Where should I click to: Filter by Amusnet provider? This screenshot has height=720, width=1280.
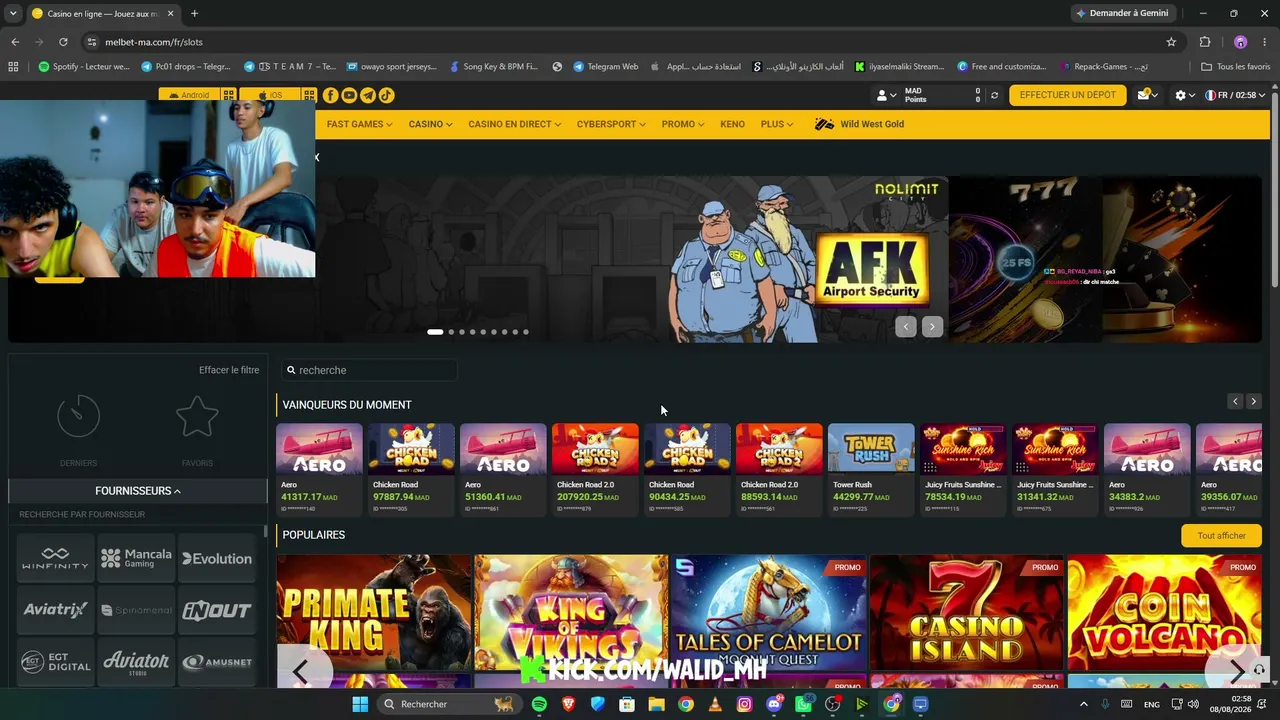(x=217, y=662)
